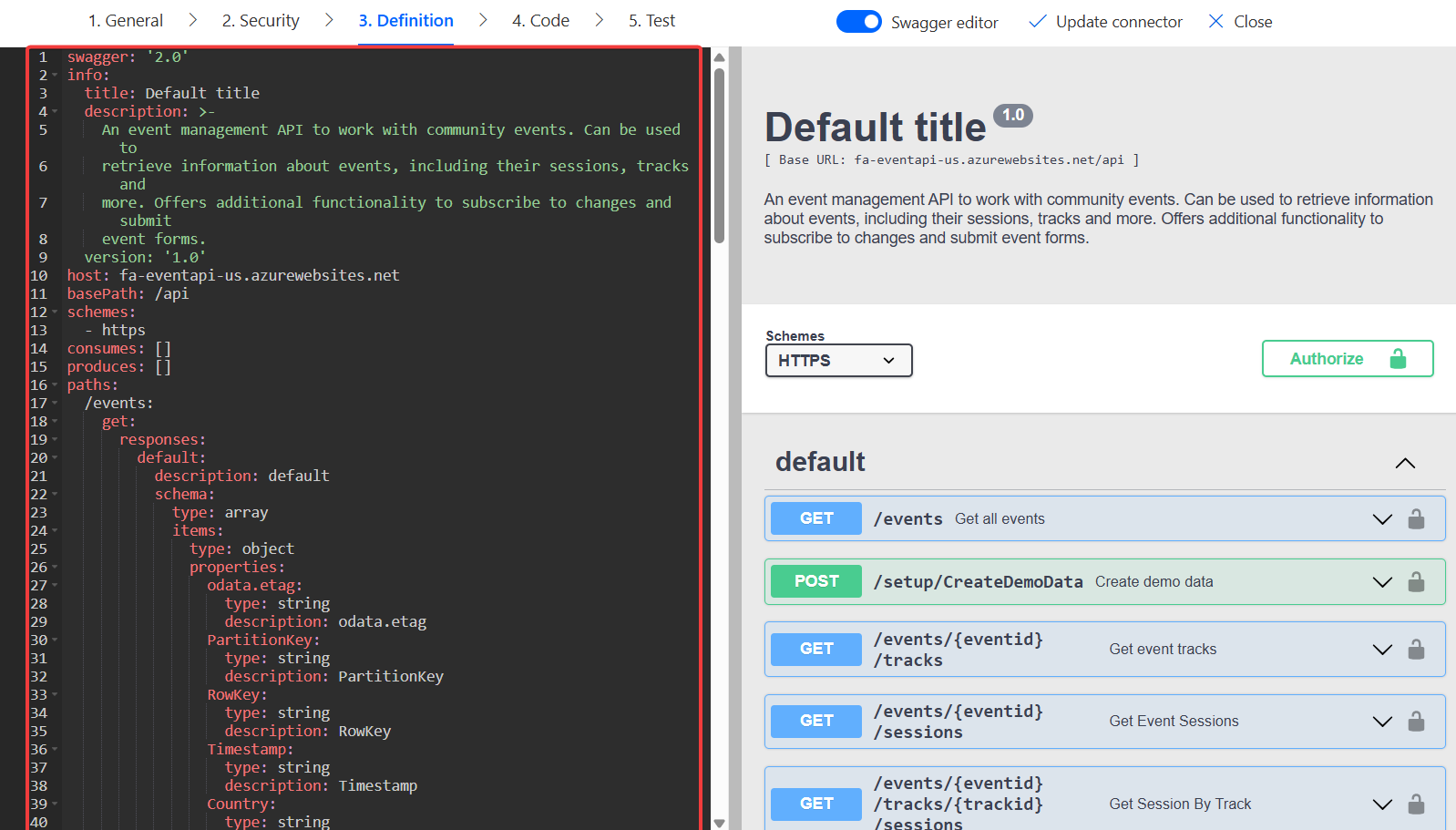Fold the schemes block at line 12
This screenshot has height=830, width=1456.
tap(55, 312)
